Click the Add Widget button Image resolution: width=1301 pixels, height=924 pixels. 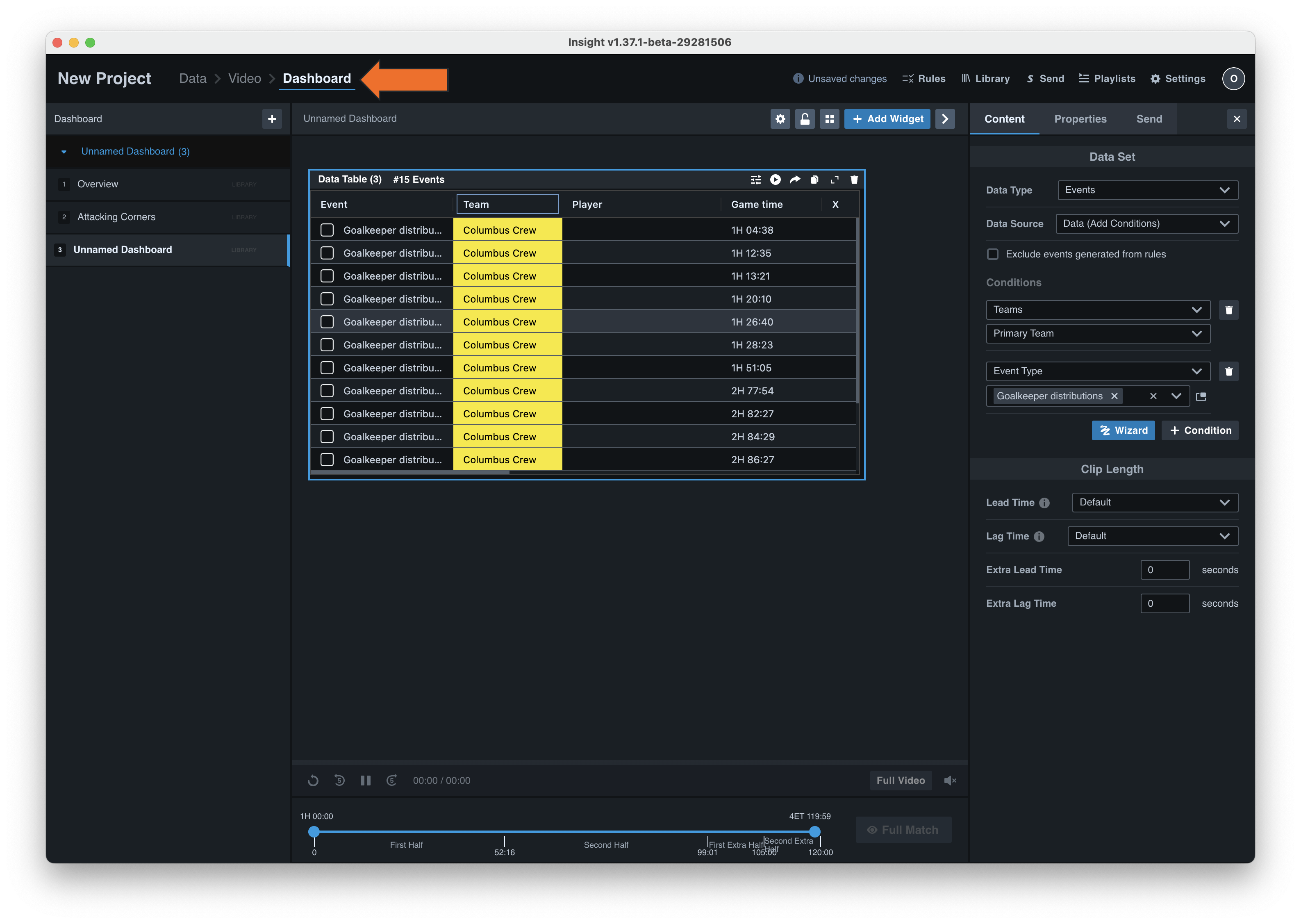click(887, 119)
